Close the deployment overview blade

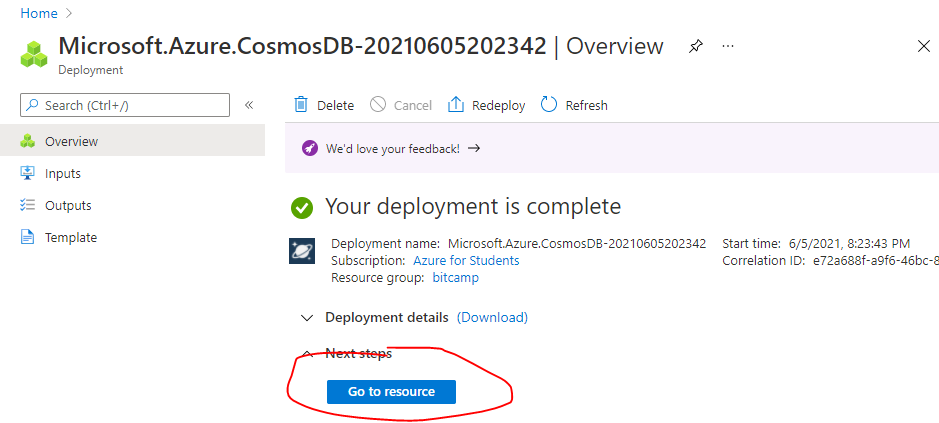[x=923, y=47]
